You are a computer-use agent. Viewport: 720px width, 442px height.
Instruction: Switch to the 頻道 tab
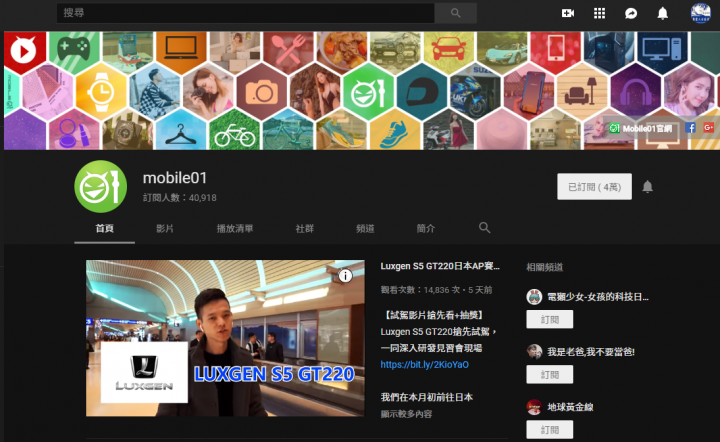tap(365, 228)
